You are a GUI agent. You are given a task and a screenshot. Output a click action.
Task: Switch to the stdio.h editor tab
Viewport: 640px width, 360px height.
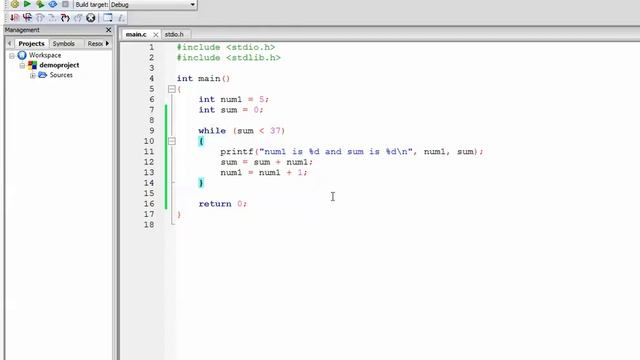point(174,34)
